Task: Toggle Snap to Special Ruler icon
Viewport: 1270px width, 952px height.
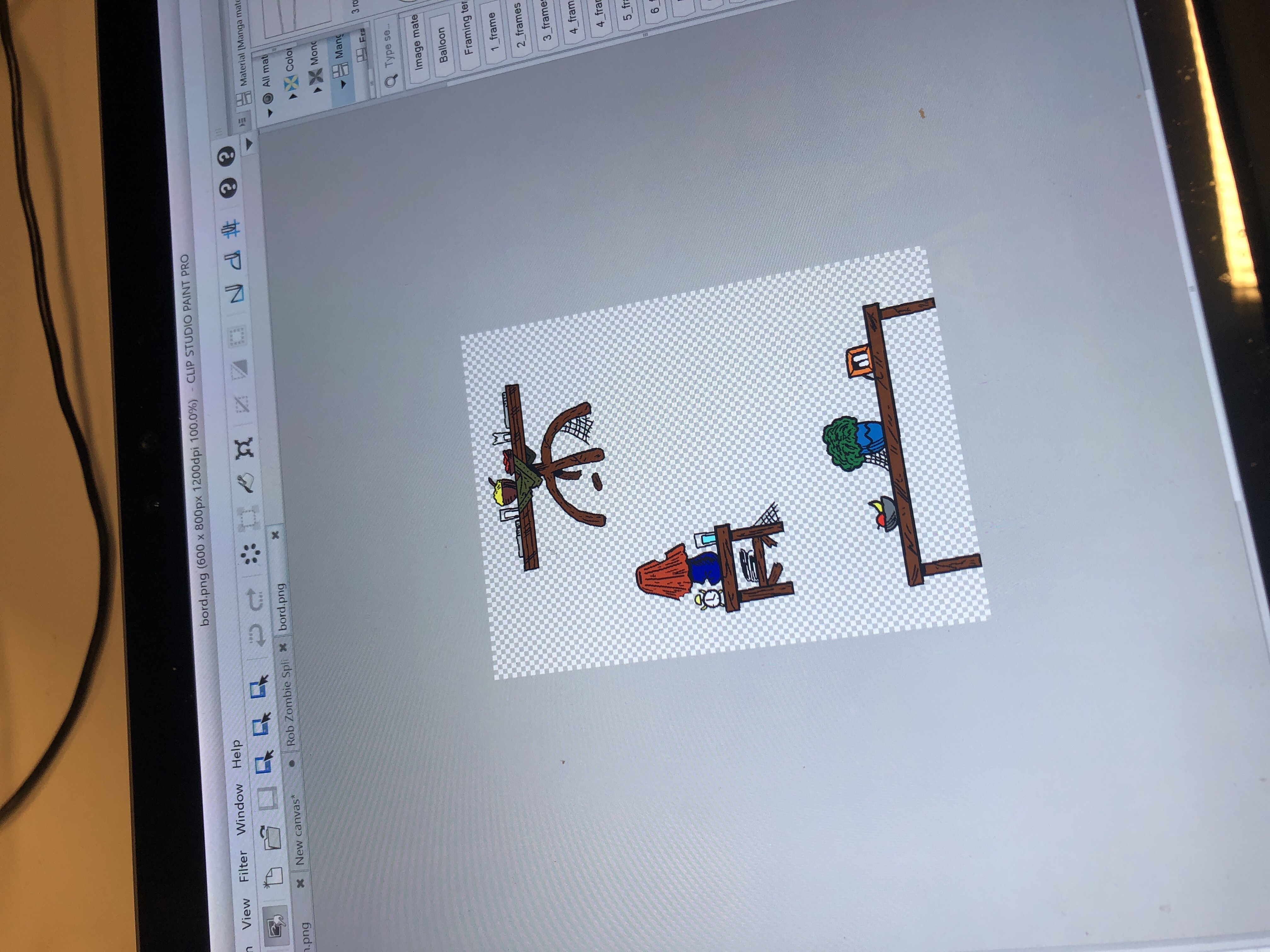Action: (232, 261)
